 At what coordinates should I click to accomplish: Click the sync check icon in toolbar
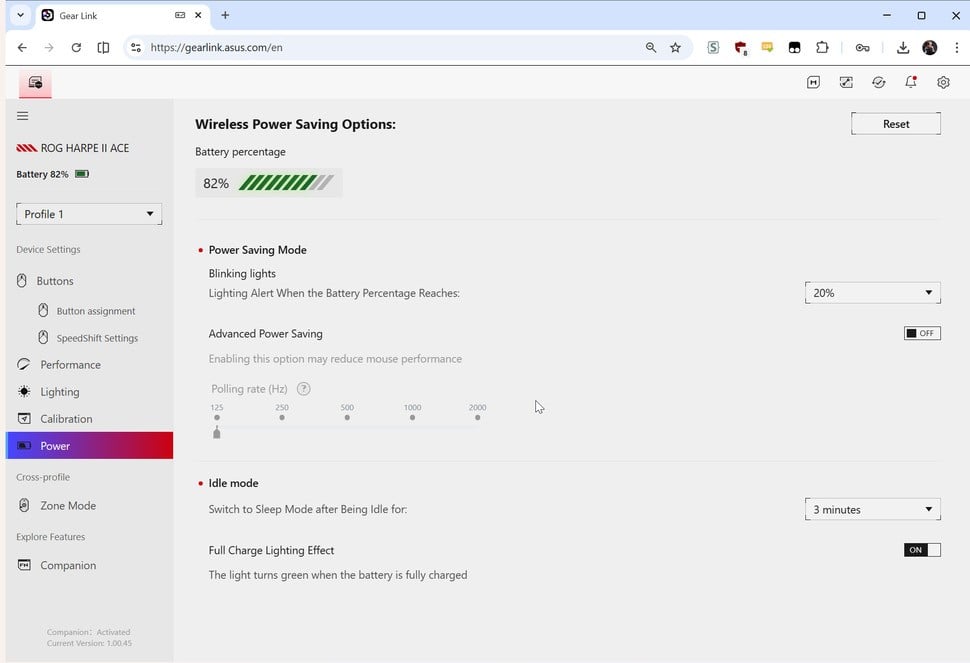878,82
